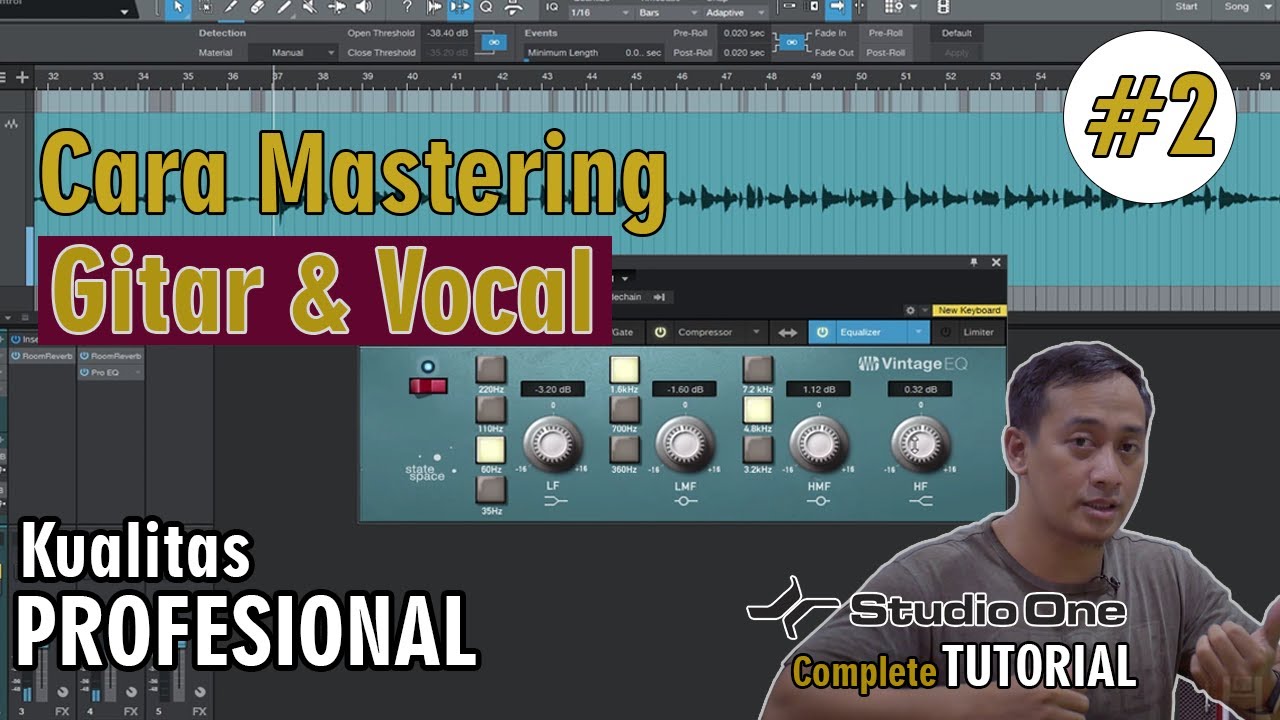Toggle the highlighted Snap icon in toolbar
Image resolution: width=1280 pixels, height=720 pixels.
(x=460, y=8)
